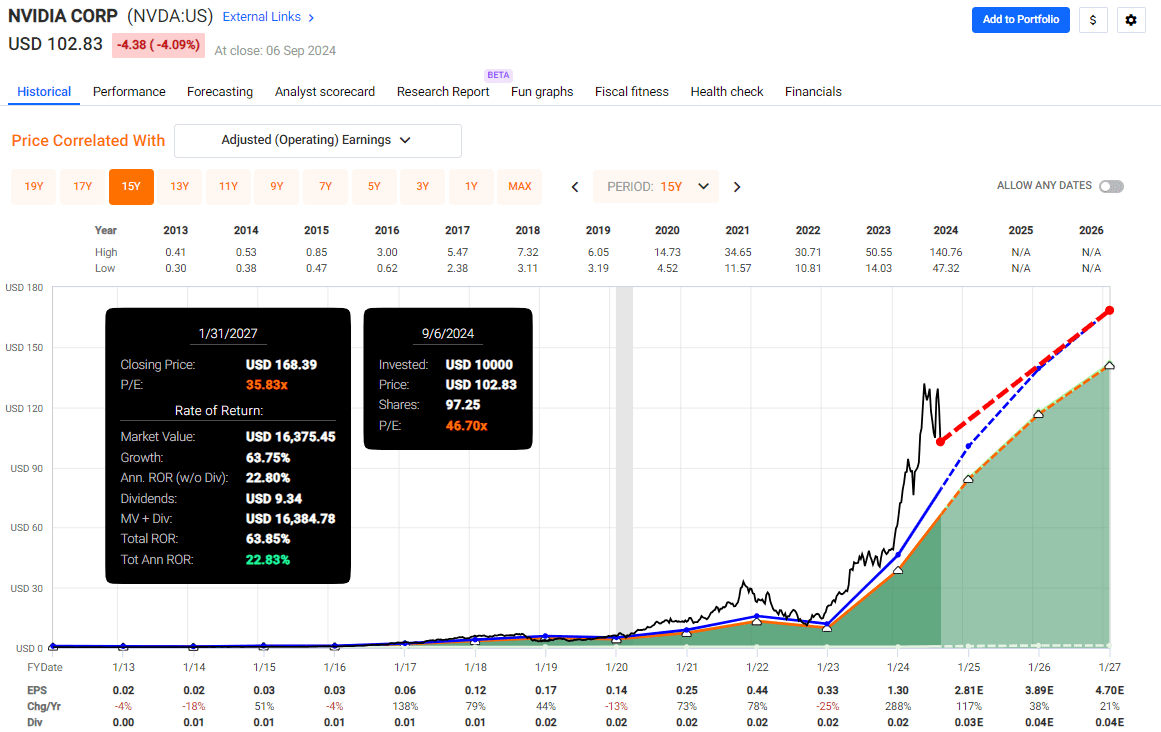
Task: Select the MAX time range button
Action: [519, 187]
